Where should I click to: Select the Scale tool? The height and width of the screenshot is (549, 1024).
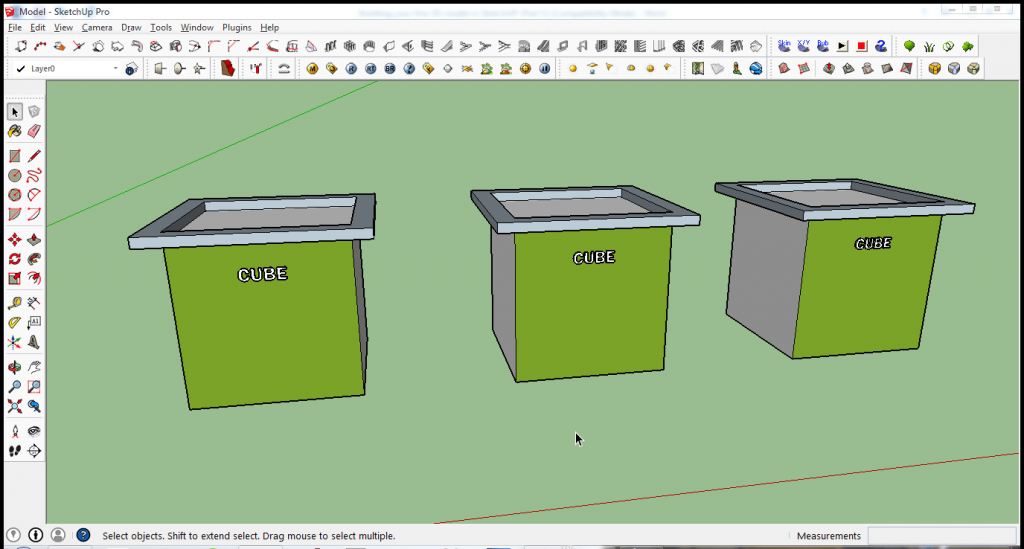coord(14,279)
